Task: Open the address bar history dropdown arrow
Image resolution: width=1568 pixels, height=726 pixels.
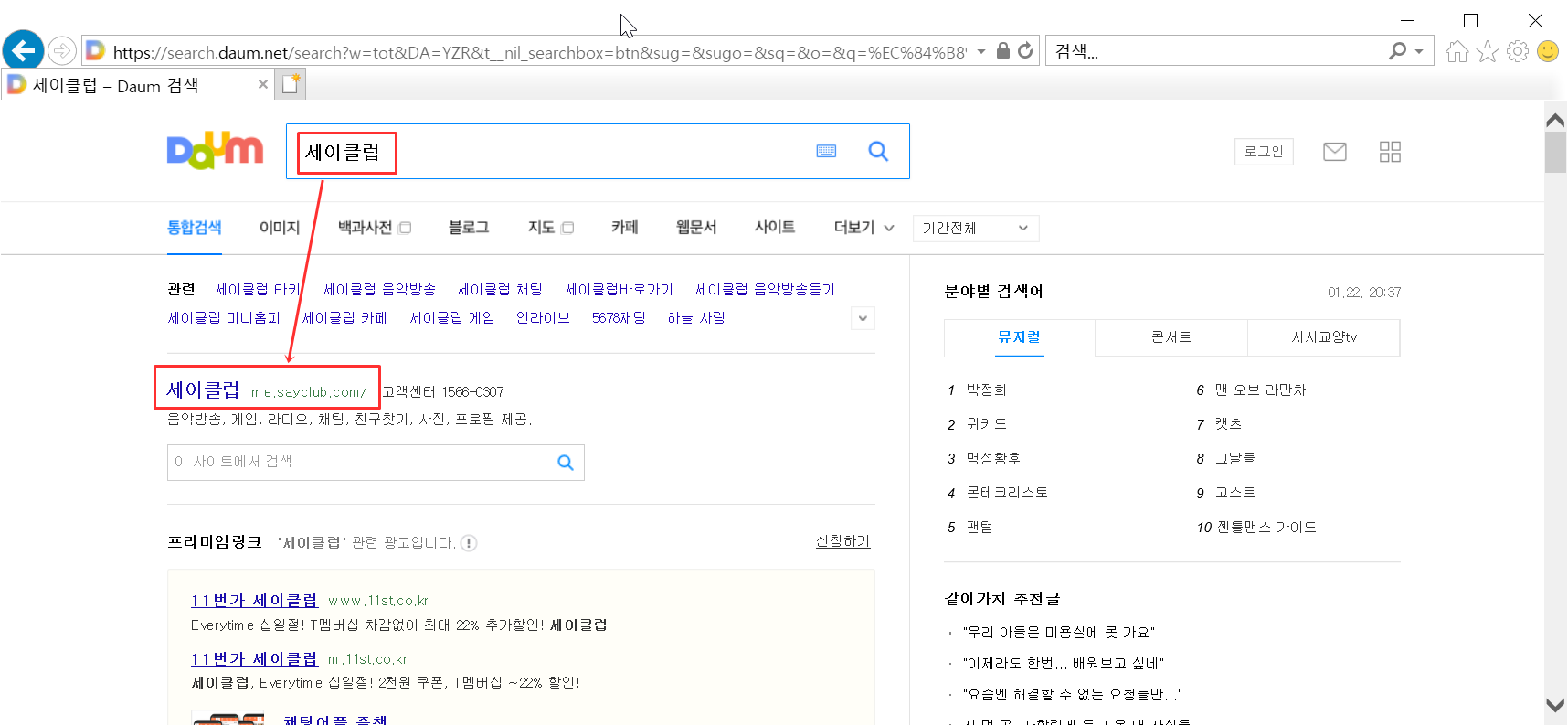Action: pyautogui.click(x=981, y=51)
